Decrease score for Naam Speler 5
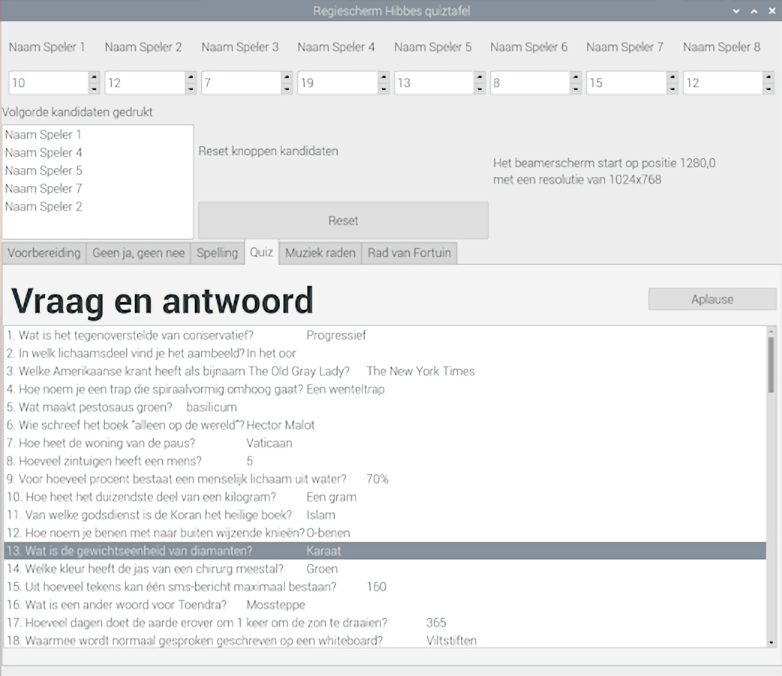 [x=479, y=89]
